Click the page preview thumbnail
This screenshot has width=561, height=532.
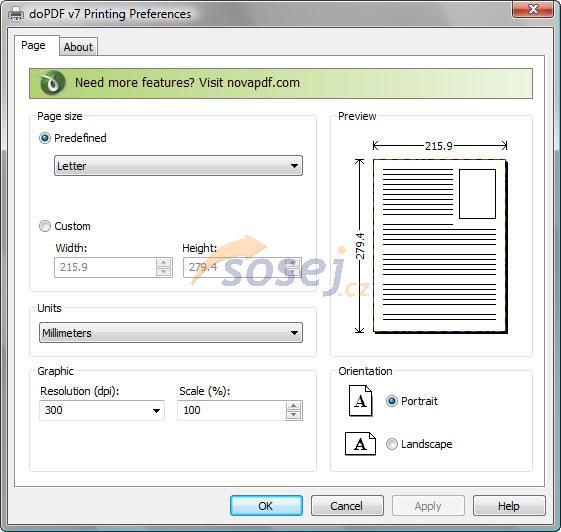pyautogui.click(x=440, y=246)
